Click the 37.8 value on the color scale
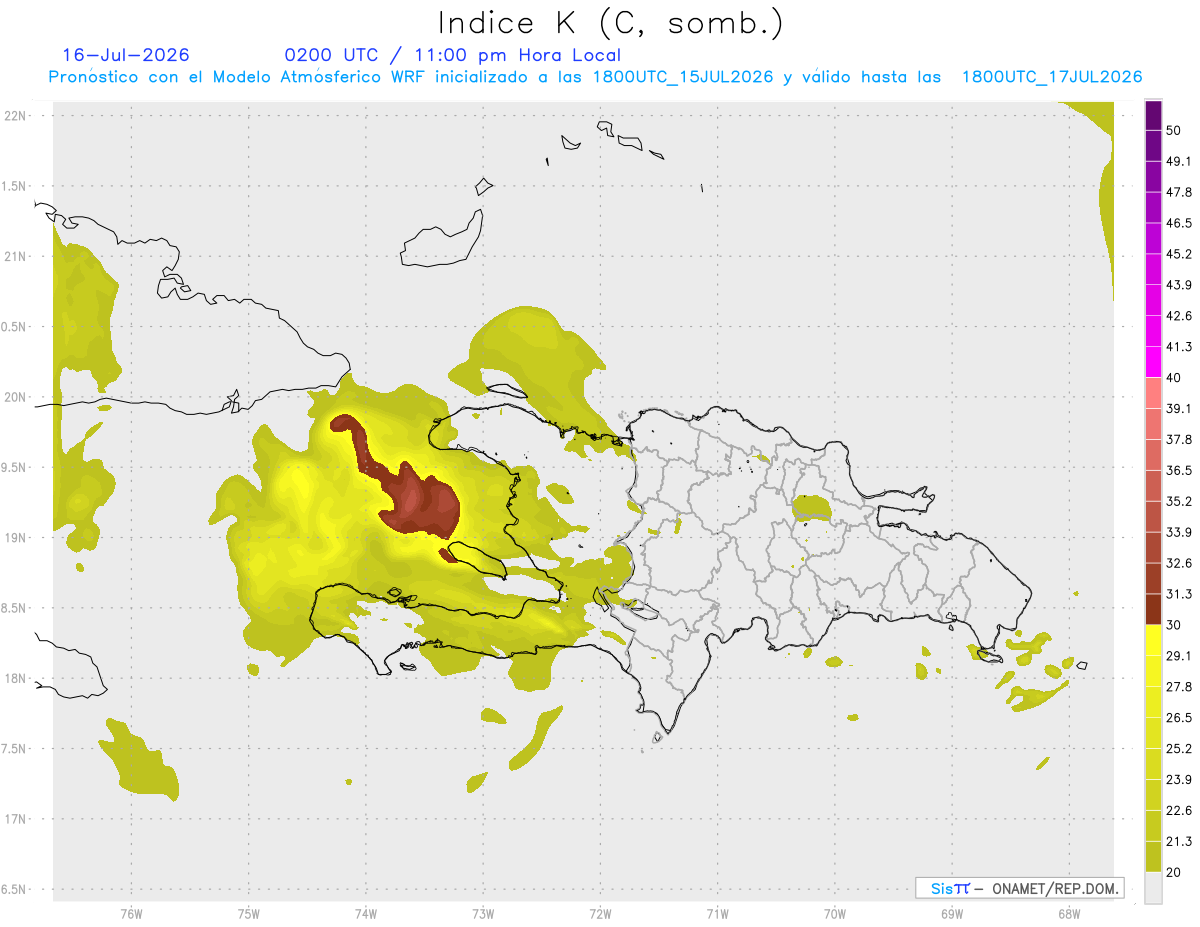 tap(1178, 439)
